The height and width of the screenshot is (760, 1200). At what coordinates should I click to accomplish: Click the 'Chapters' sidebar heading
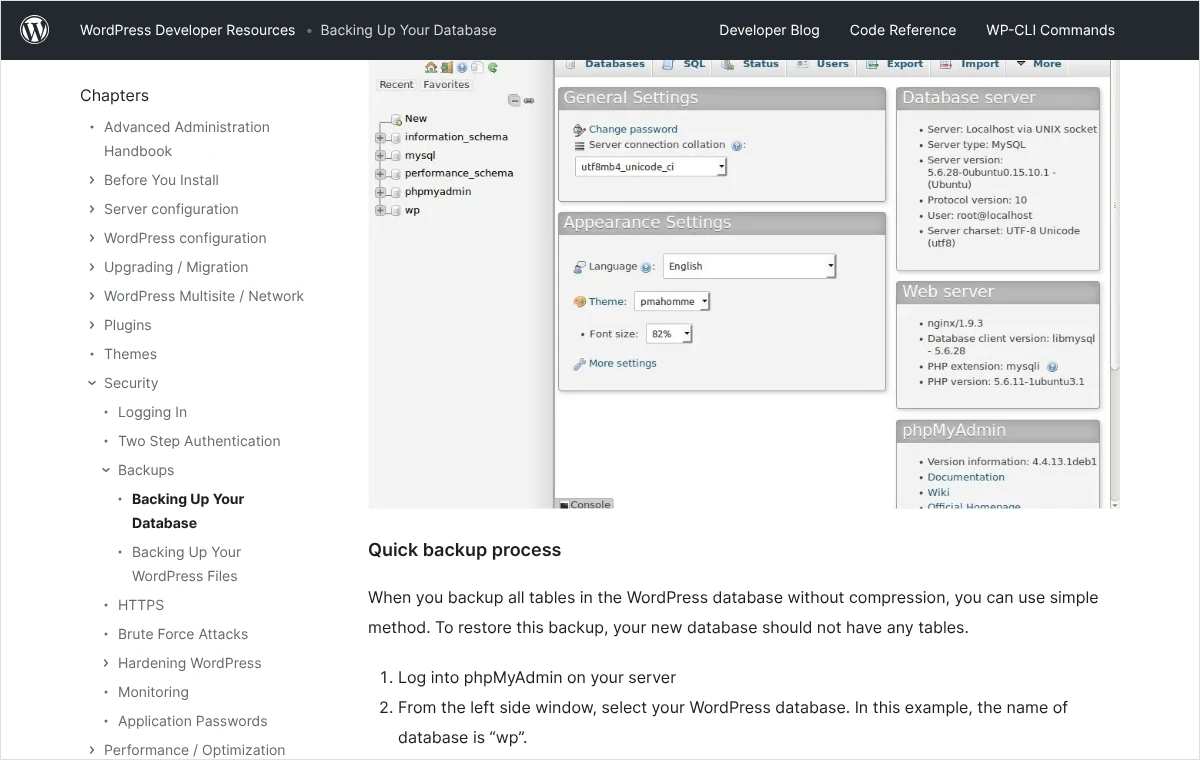coord(114,96)
